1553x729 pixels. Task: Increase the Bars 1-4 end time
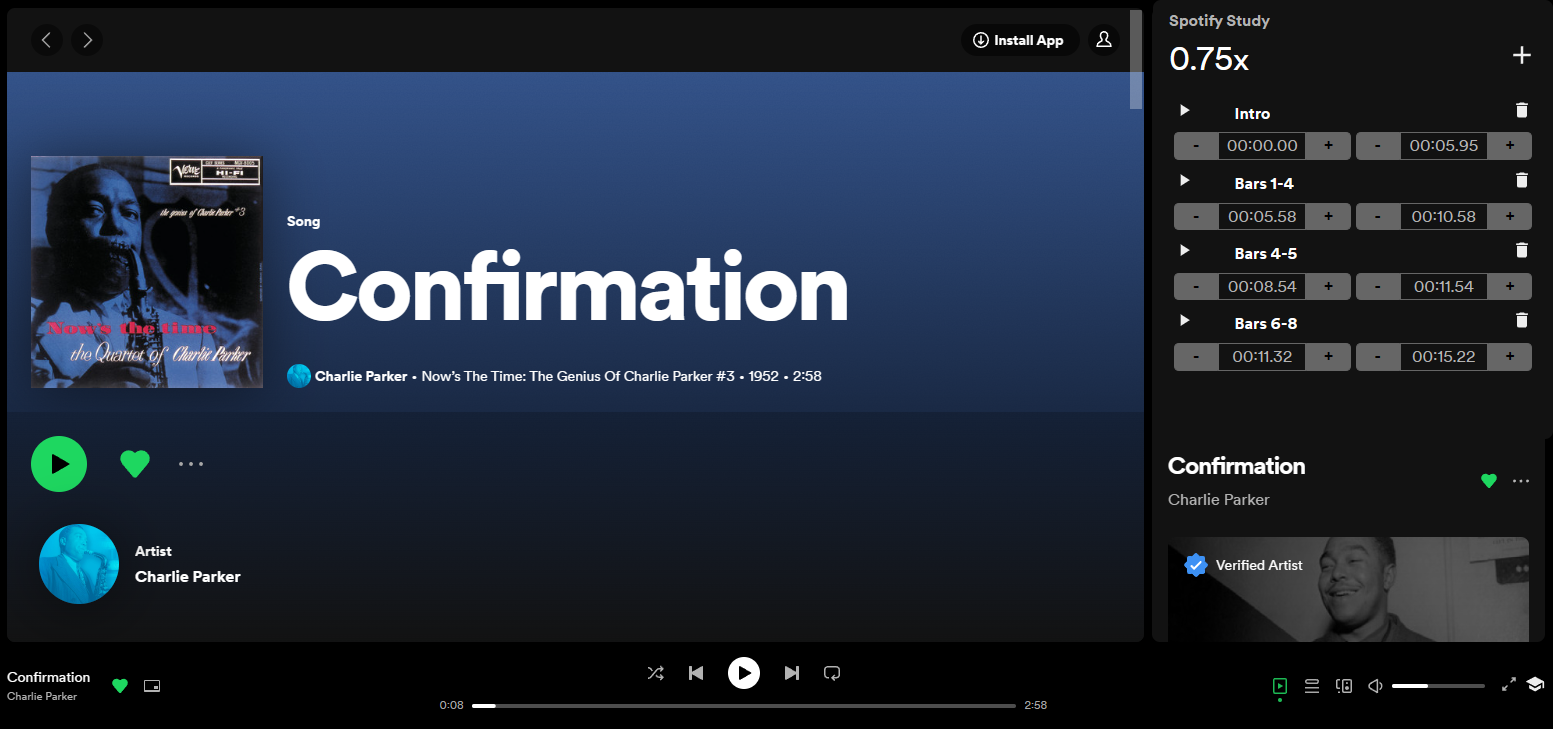click(x=1510, y=216)
